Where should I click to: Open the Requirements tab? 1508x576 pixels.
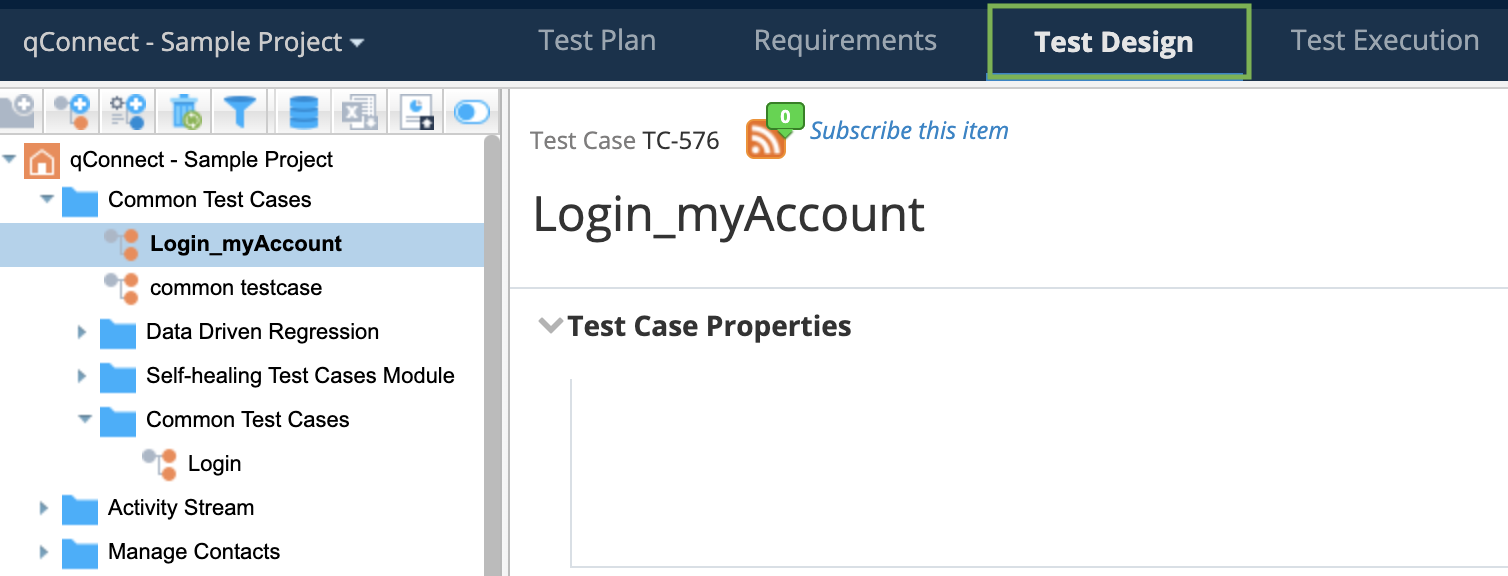pyautogui.click(x=845, y=41)
